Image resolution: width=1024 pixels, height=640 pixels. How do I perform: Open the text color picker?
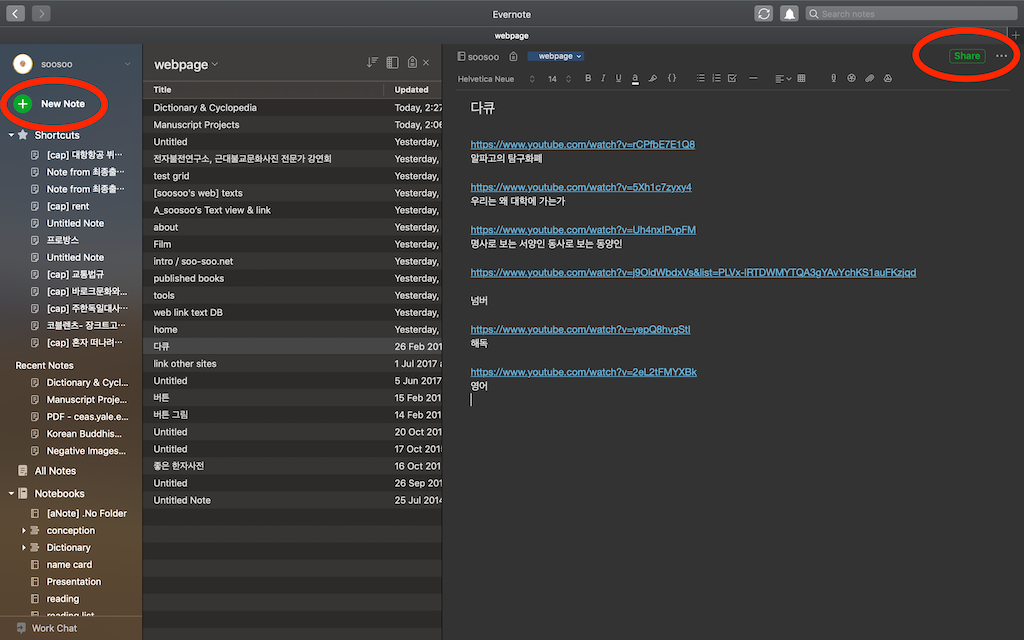[635, 79]
